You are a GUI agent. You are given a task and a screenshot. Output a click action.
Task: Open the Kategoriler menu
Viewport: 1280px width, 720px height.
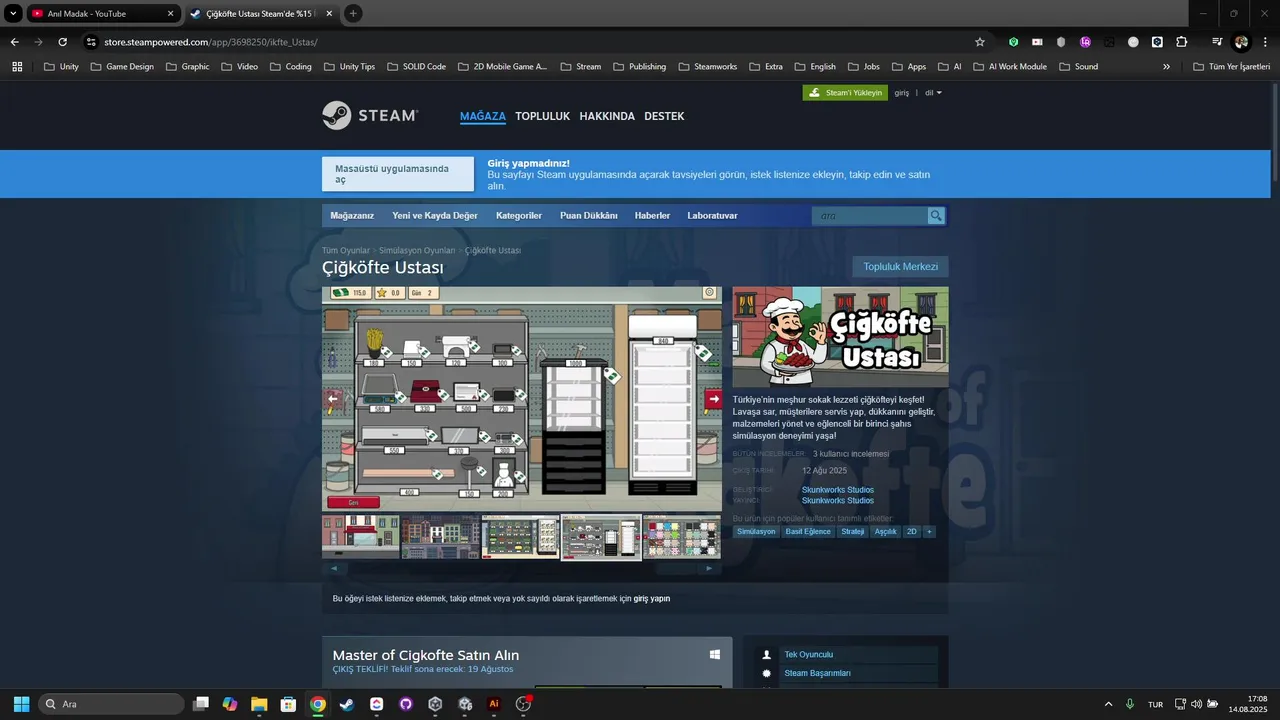click(519, 215)
